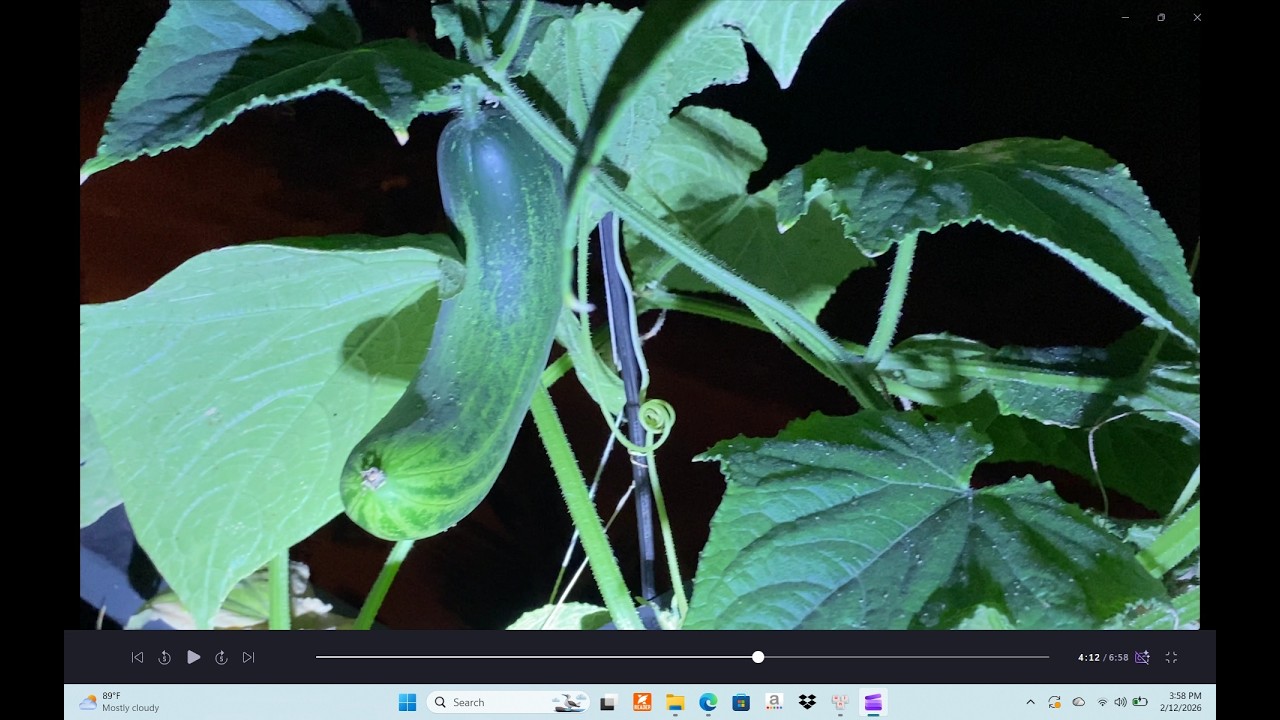Screen dimensions: 1280x720
Task: Open Task View from taskbar
Action: pyautogui.click(x=607, y=702)
